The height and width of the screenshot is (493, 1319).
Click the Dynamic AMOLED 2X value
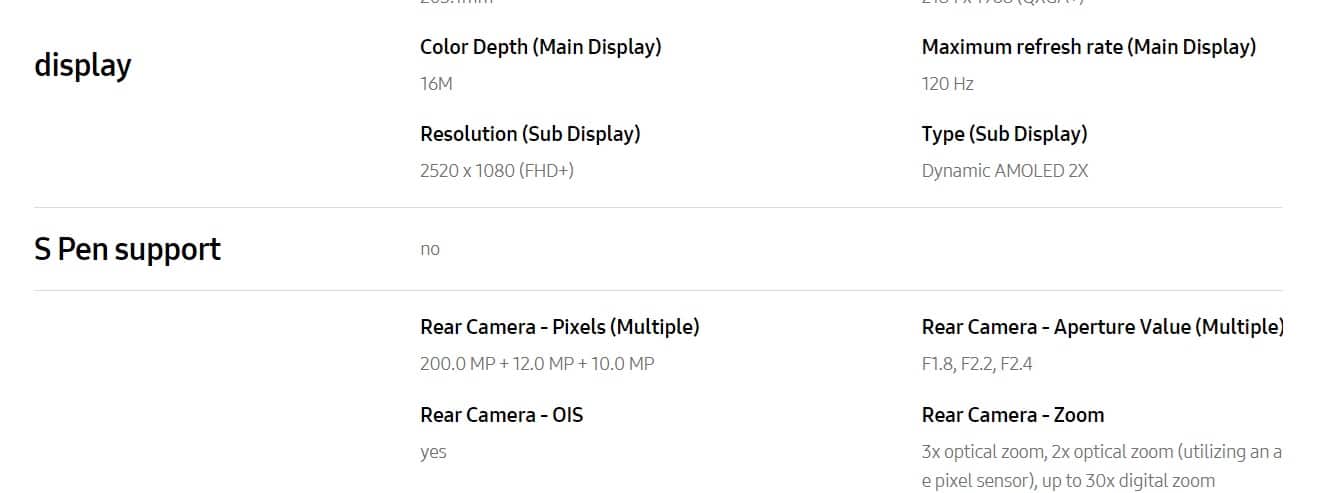point(1004,171)
